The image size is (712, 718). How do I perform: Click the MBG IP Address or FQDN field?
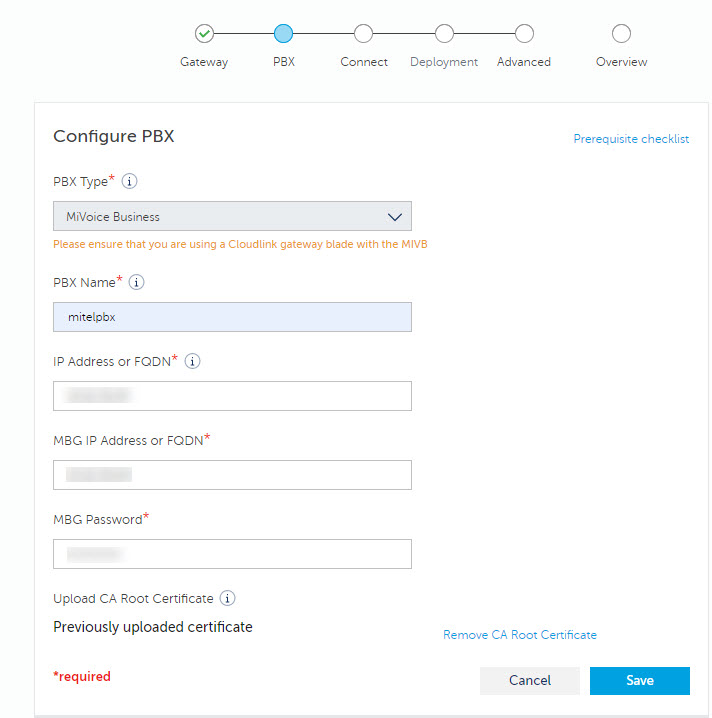click(232, 475)
